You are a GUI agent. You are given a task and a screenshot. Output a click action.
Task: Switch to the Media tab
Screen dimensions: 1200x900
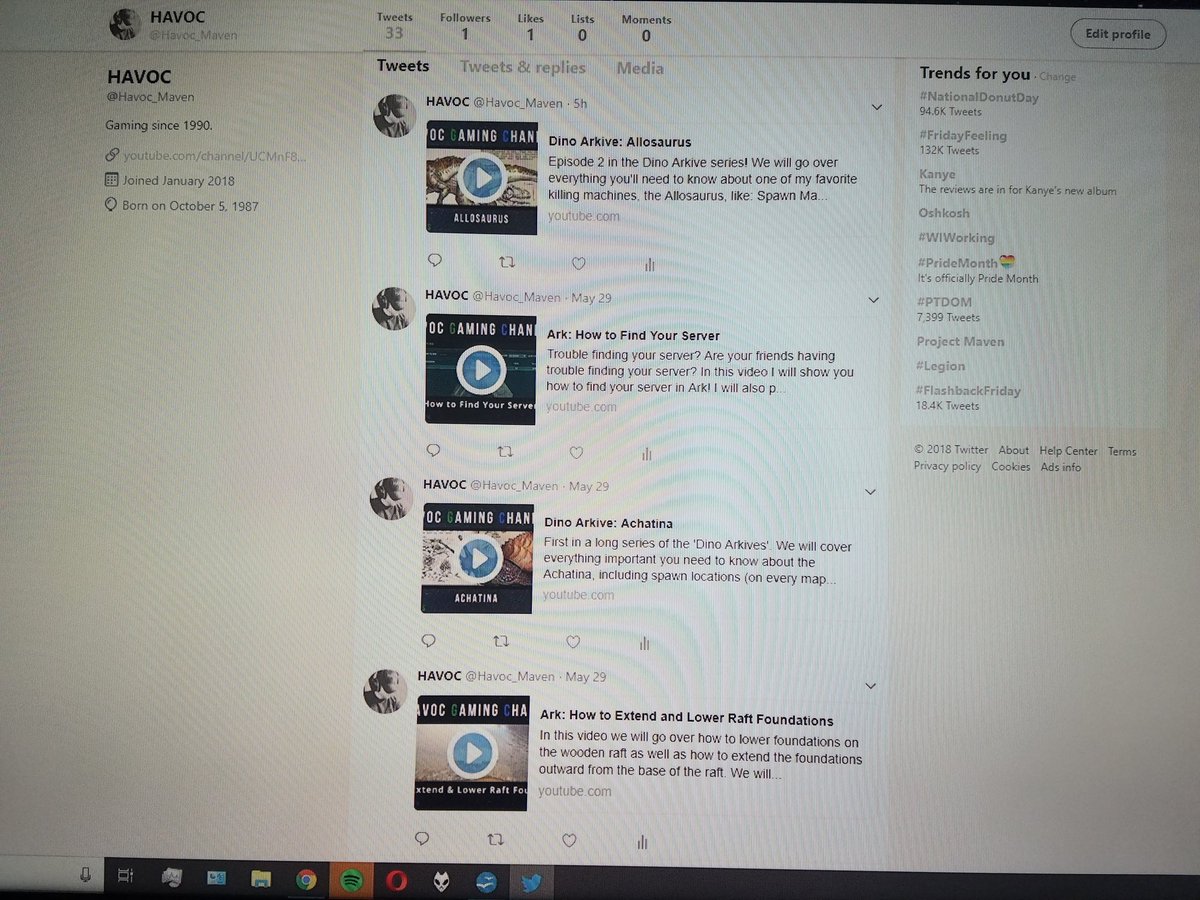[640, 68]
